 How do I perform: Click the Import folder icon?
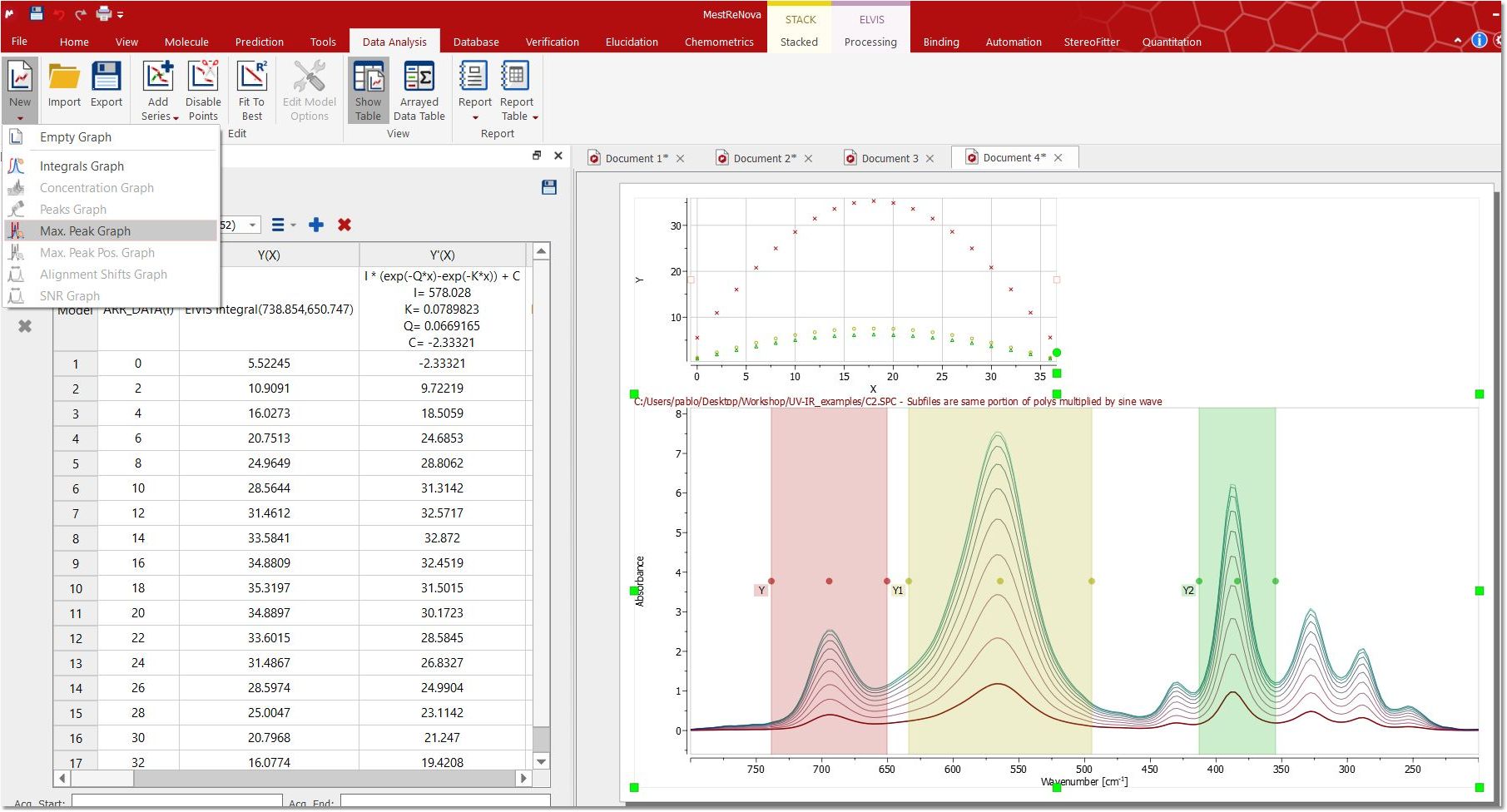click(x=64, y=77)
